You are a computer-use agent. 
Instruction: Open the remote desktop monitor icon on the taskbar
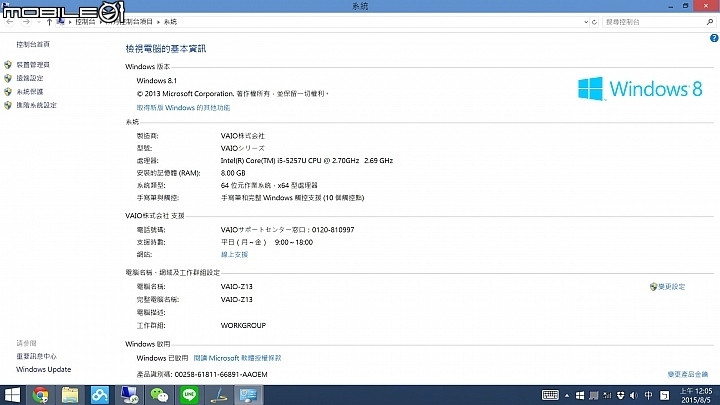click(129, 395)
